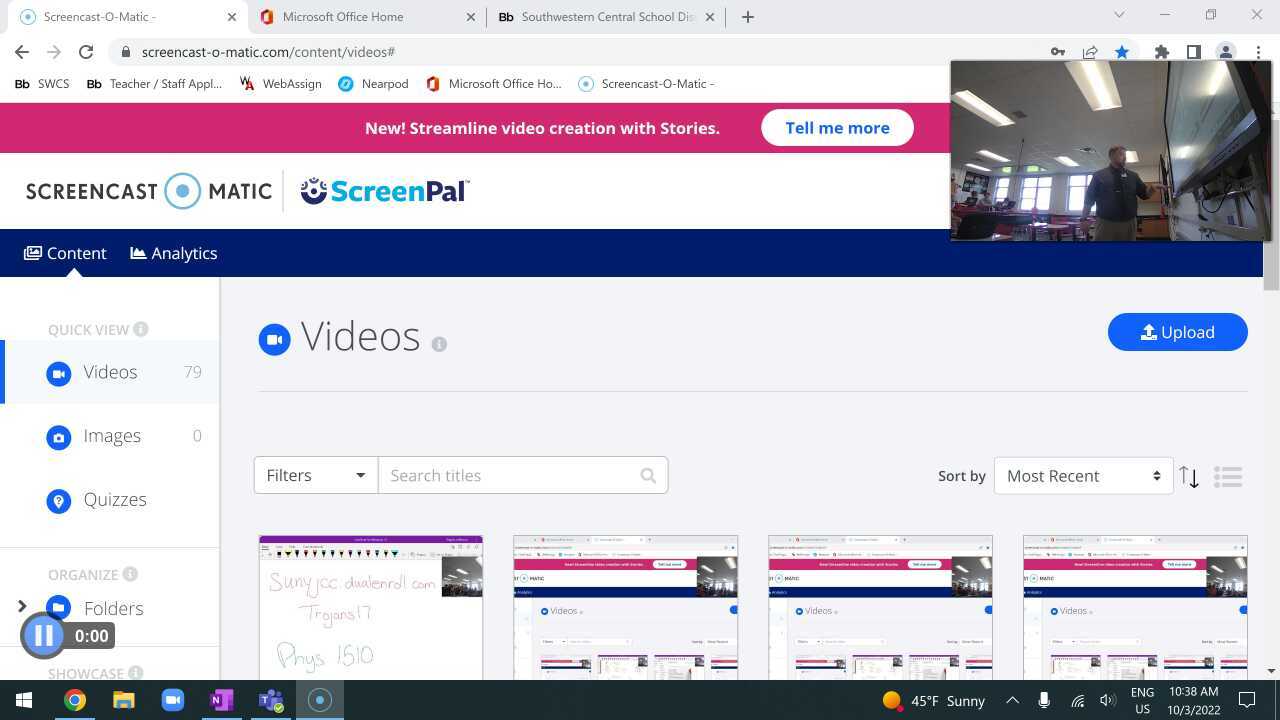
Task: Click the search magnifier icon in titles box
Action: tap(648, 476)
